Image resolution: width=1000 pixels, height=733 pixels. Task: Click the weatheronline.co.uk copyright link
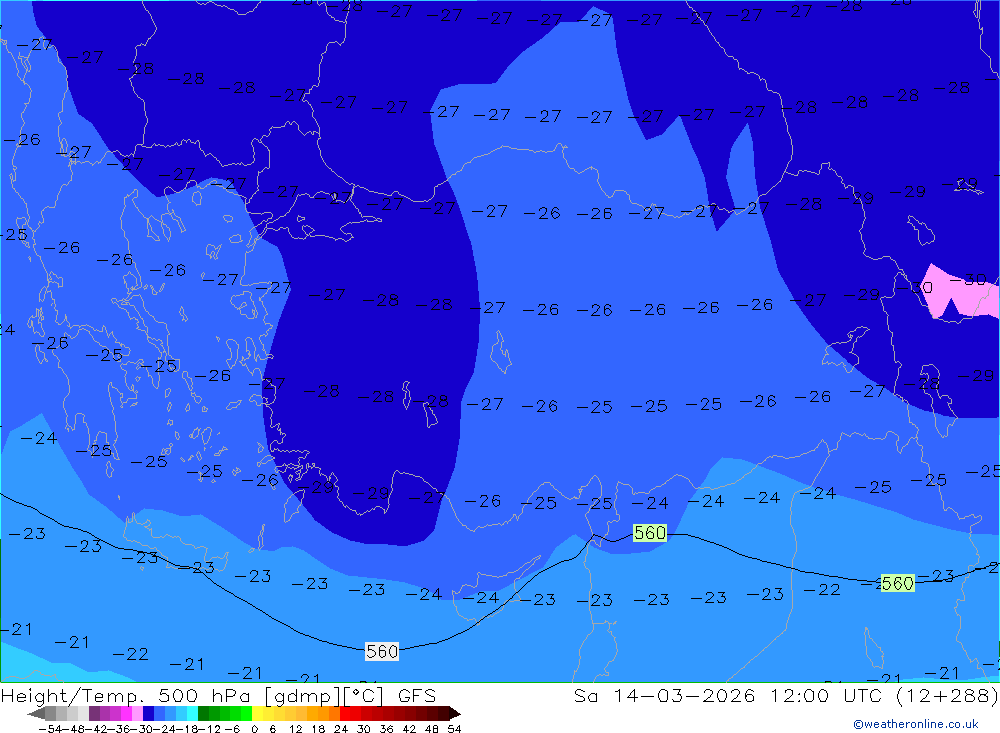click(916, 724)
